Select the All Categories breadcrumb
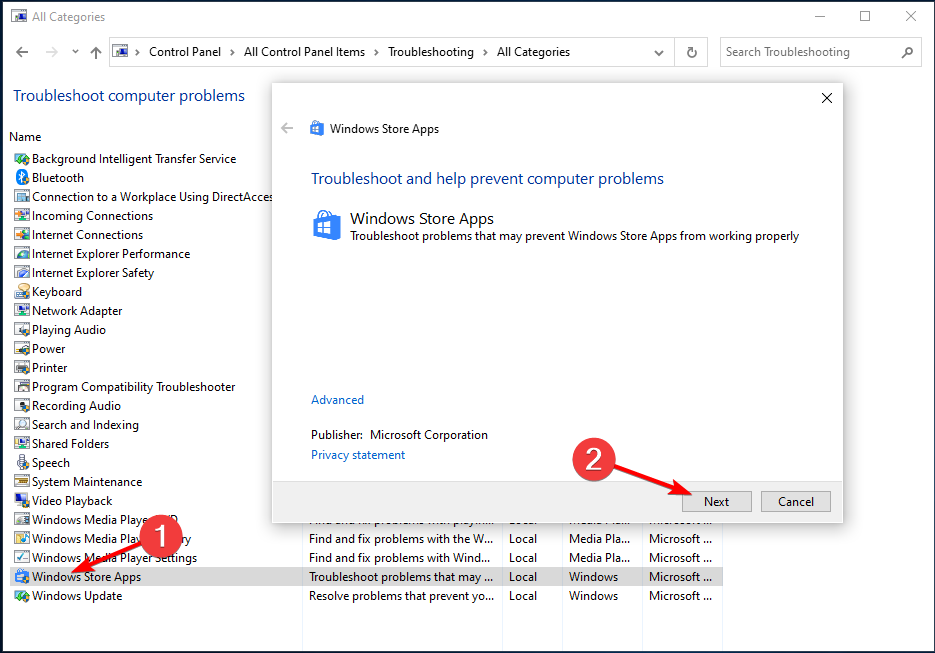The height and width of the screenshot is (653, 935). point(533,52)
